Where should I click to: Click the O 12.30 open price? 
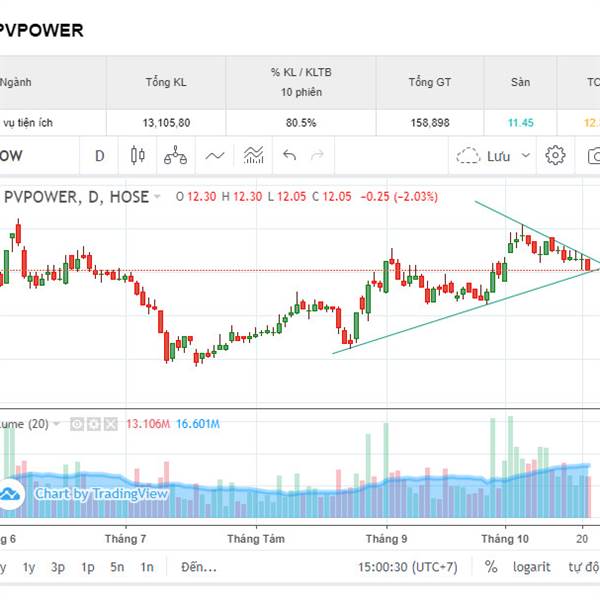(x=196, y=197)
